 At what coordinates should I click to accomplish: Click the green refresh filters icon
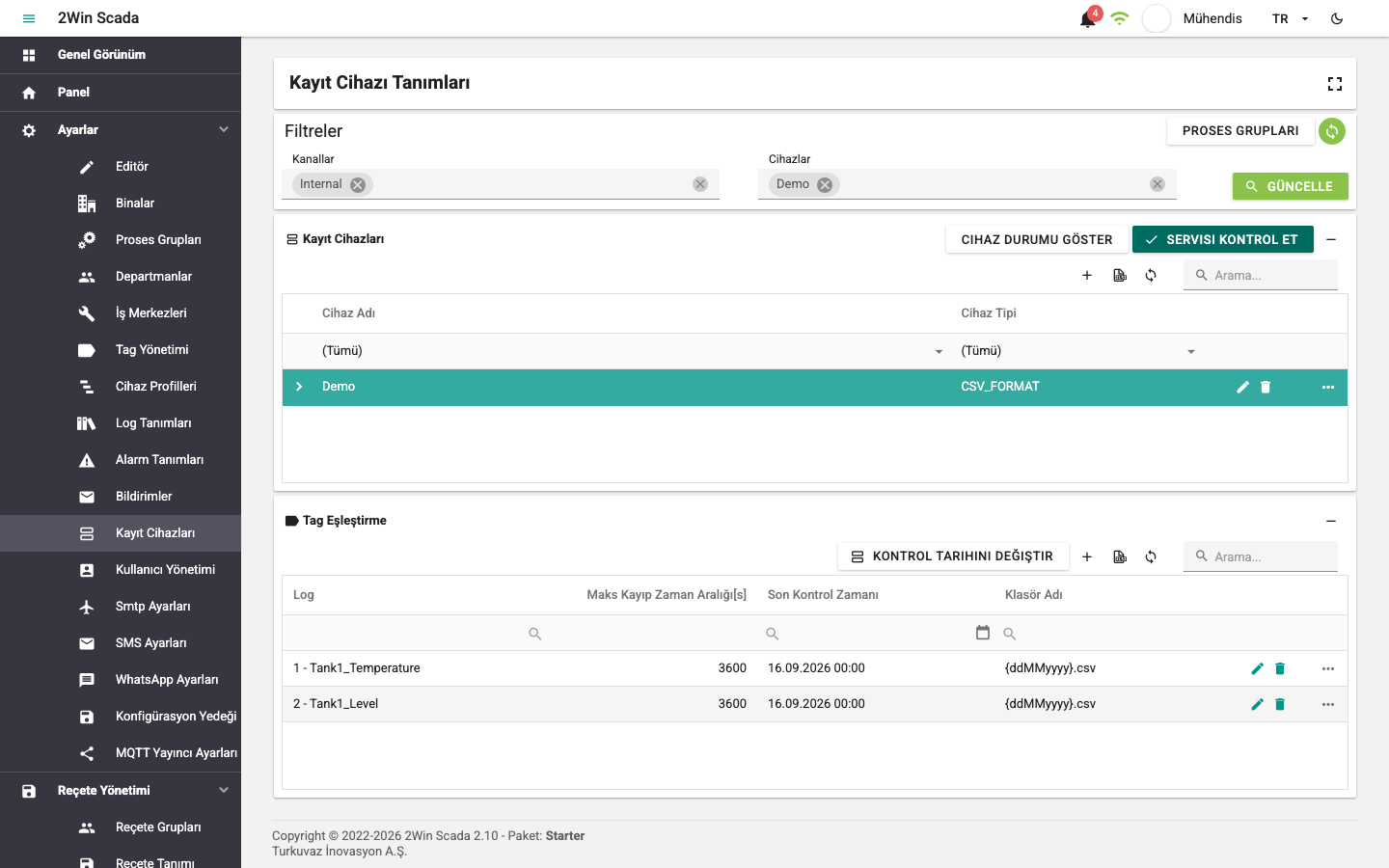click(x=1332, y=131)
